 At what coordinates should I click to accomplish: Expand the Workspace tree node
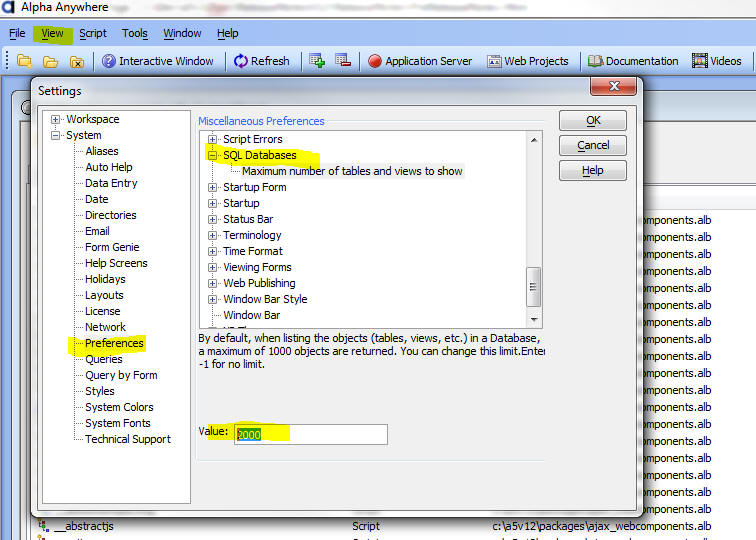pos(55,119)
